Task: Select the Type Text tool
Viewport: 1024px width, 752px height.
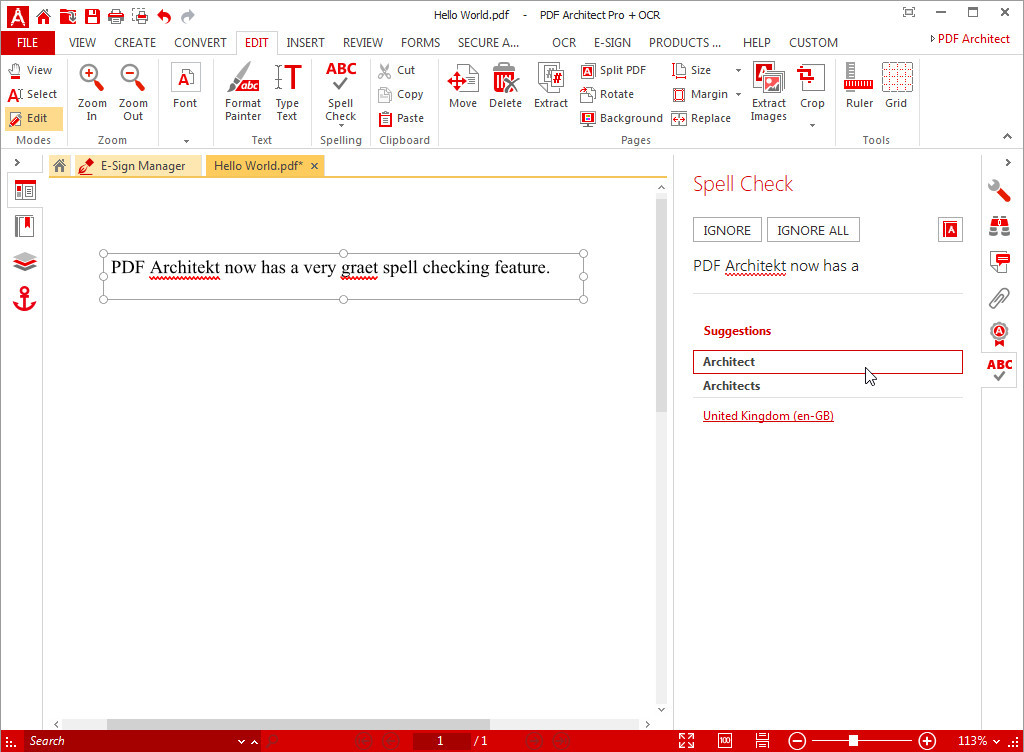Action: pyautogui.click(x=288, y=90)
